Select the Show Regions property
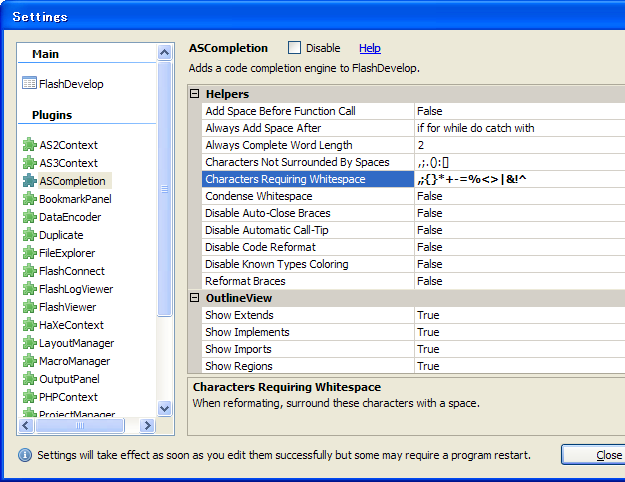This screenshot has width=625, height=482. pyautogui.click(x=308, y=366)
